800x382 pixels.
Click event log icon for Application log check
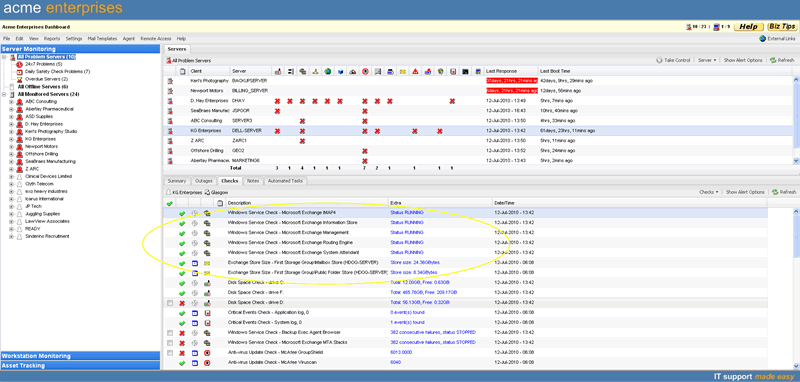pos(207,313)
